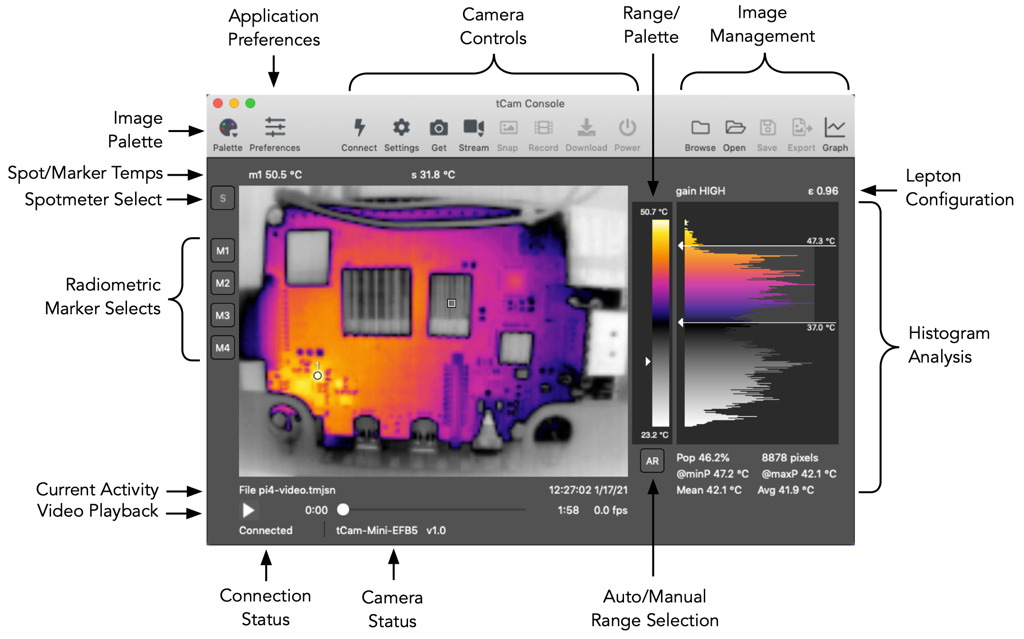Click the Browse folder icon
1024x639 pixels.
700,127
